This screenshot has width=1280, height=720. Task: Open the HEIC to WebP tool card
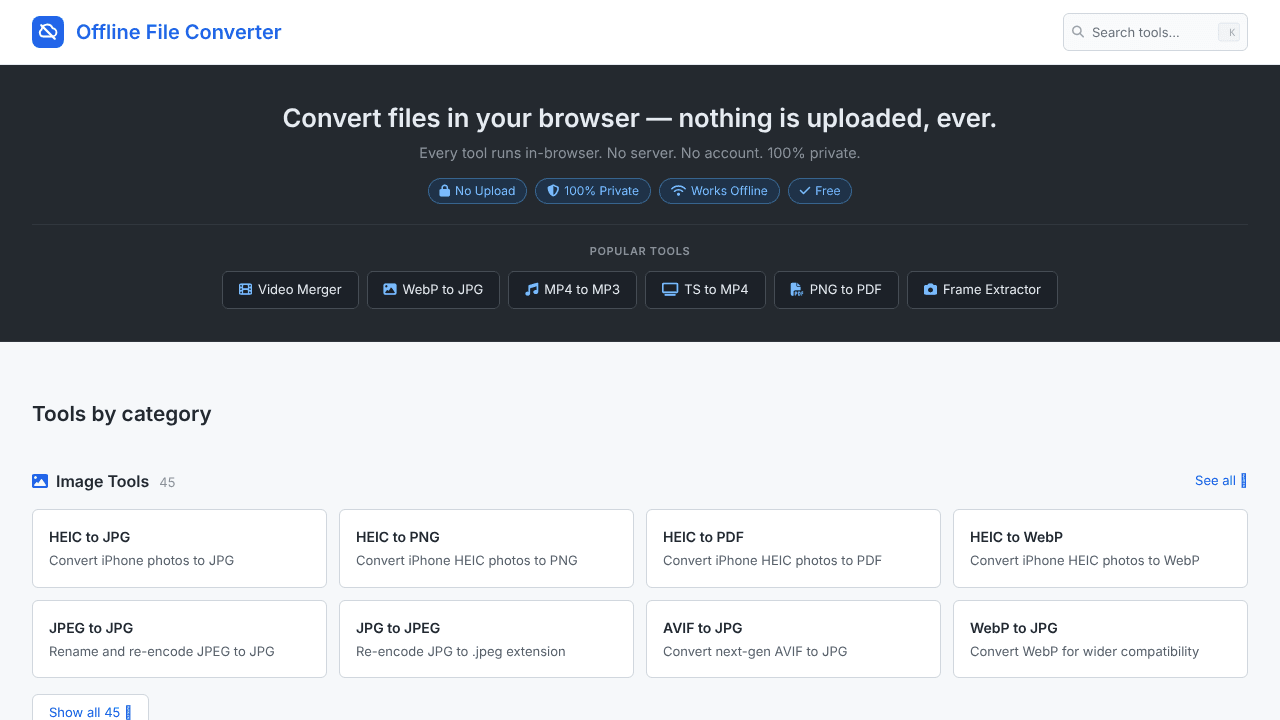click(1100, 548)
